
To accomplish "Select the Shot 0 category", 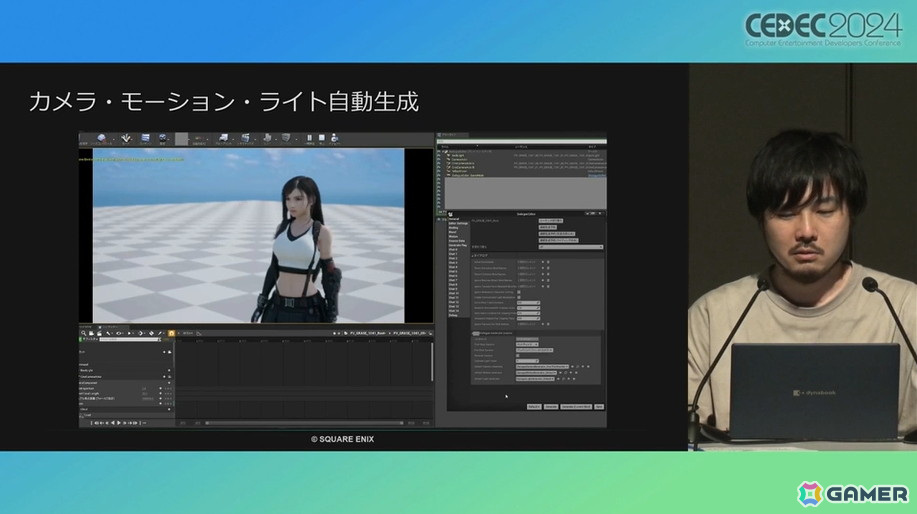I will 453,250.
